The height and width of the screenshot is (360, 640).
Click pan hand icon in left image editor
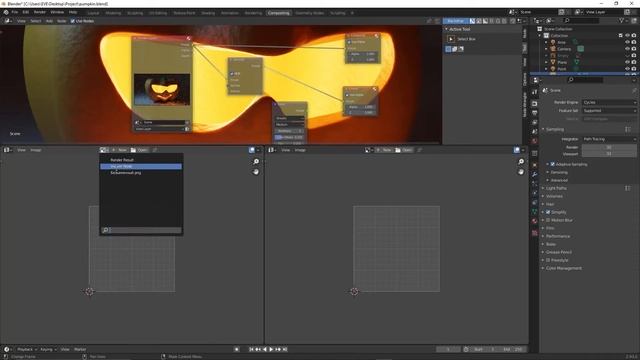pyautogui.click(x=256, y=172)
